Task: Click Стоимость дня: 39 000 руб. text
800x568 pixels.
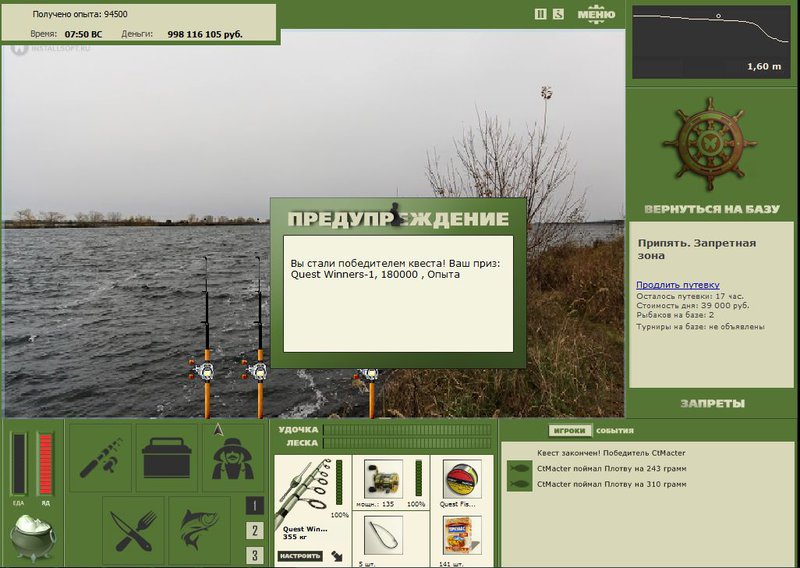Action: coord(692,305)
